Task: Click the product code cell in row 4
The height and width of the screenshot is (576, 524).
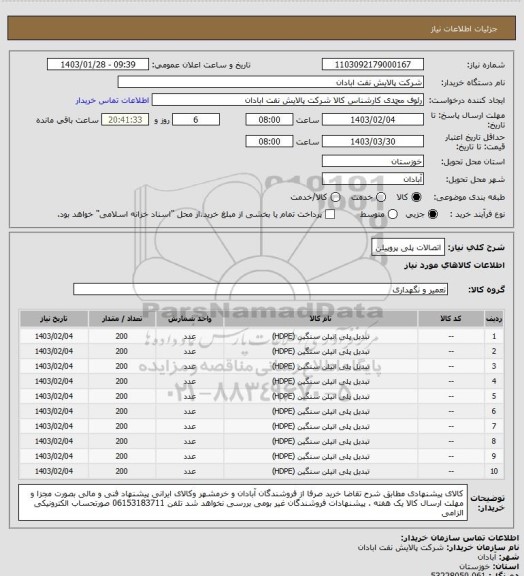Action: [x=451, y=382]
